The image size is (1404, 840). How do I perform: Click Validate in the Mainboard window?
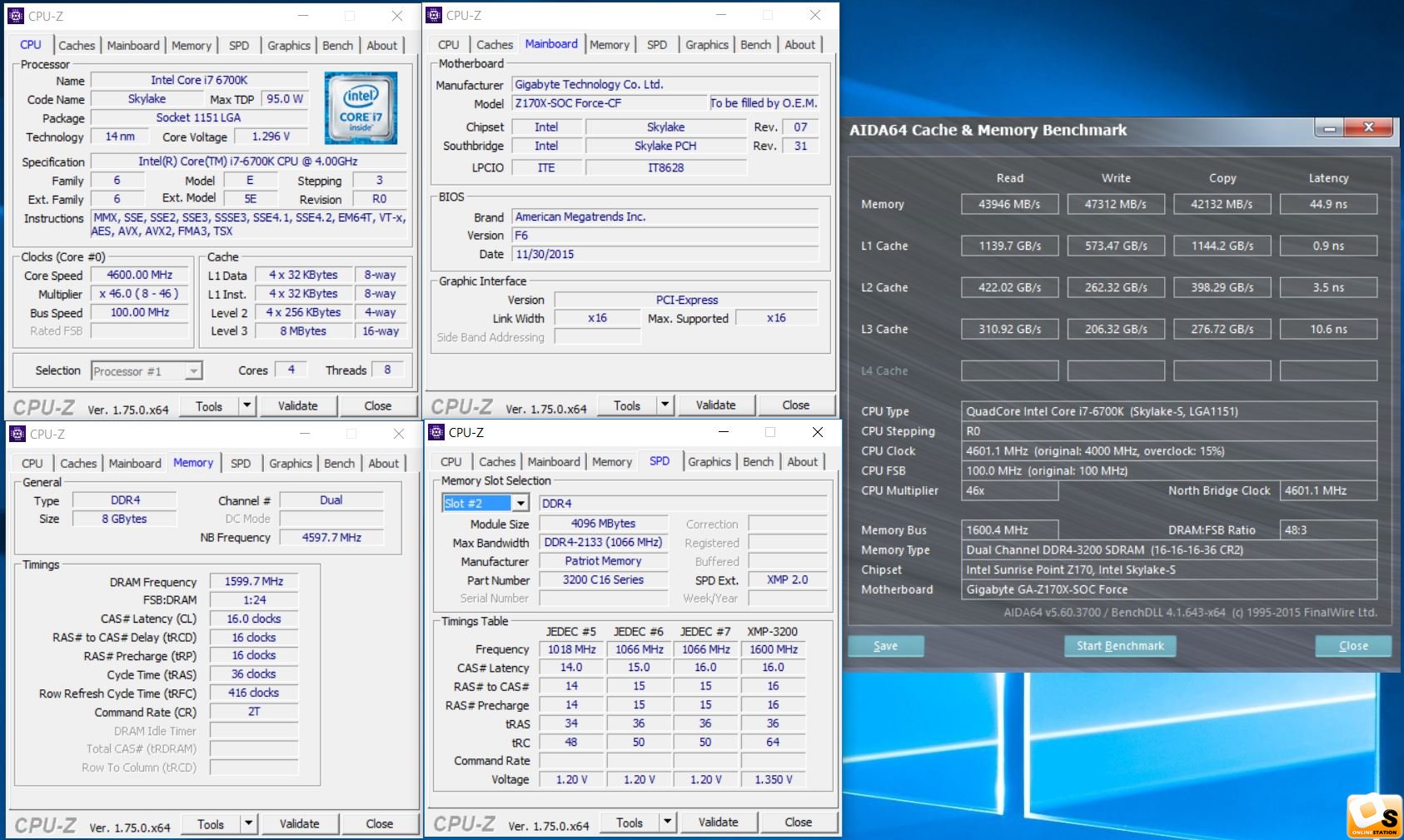(715, 405)
